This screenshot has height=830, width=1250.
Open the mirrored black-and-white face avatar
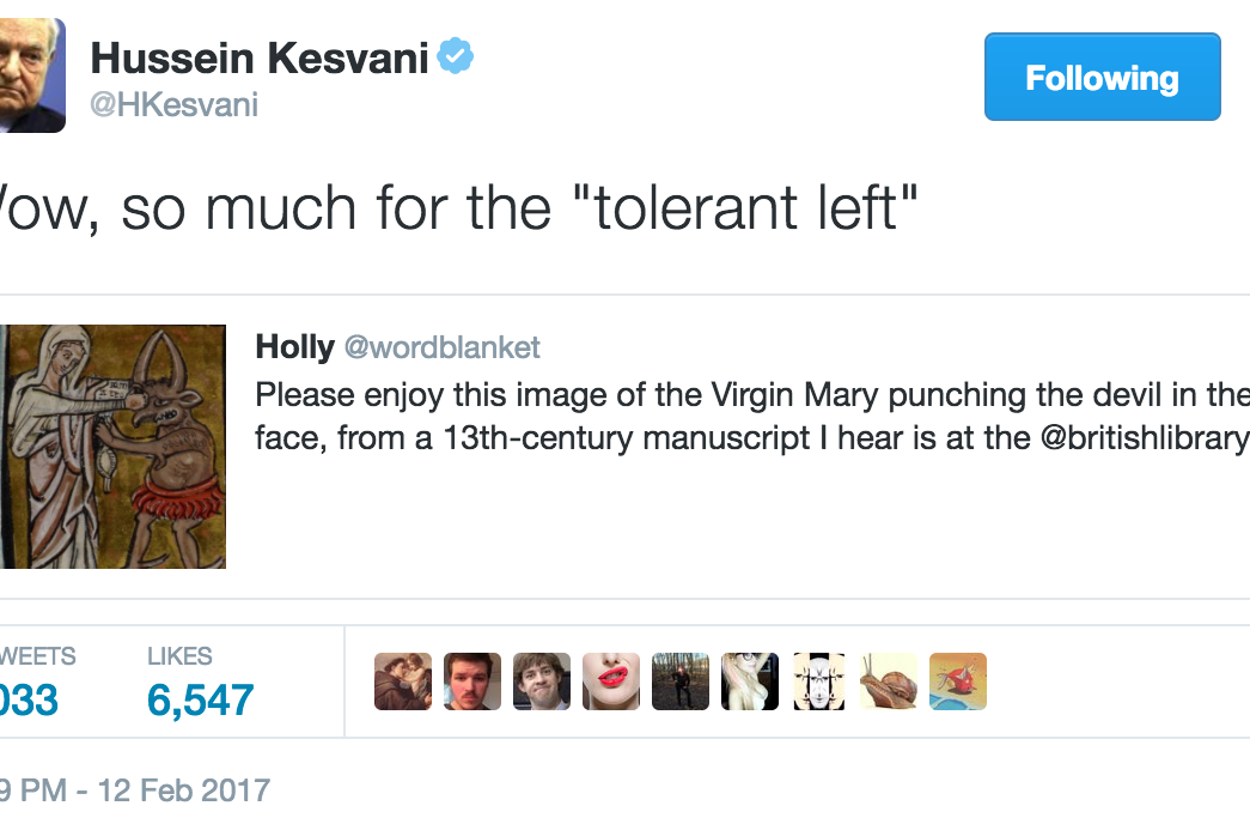pos(819,682)
